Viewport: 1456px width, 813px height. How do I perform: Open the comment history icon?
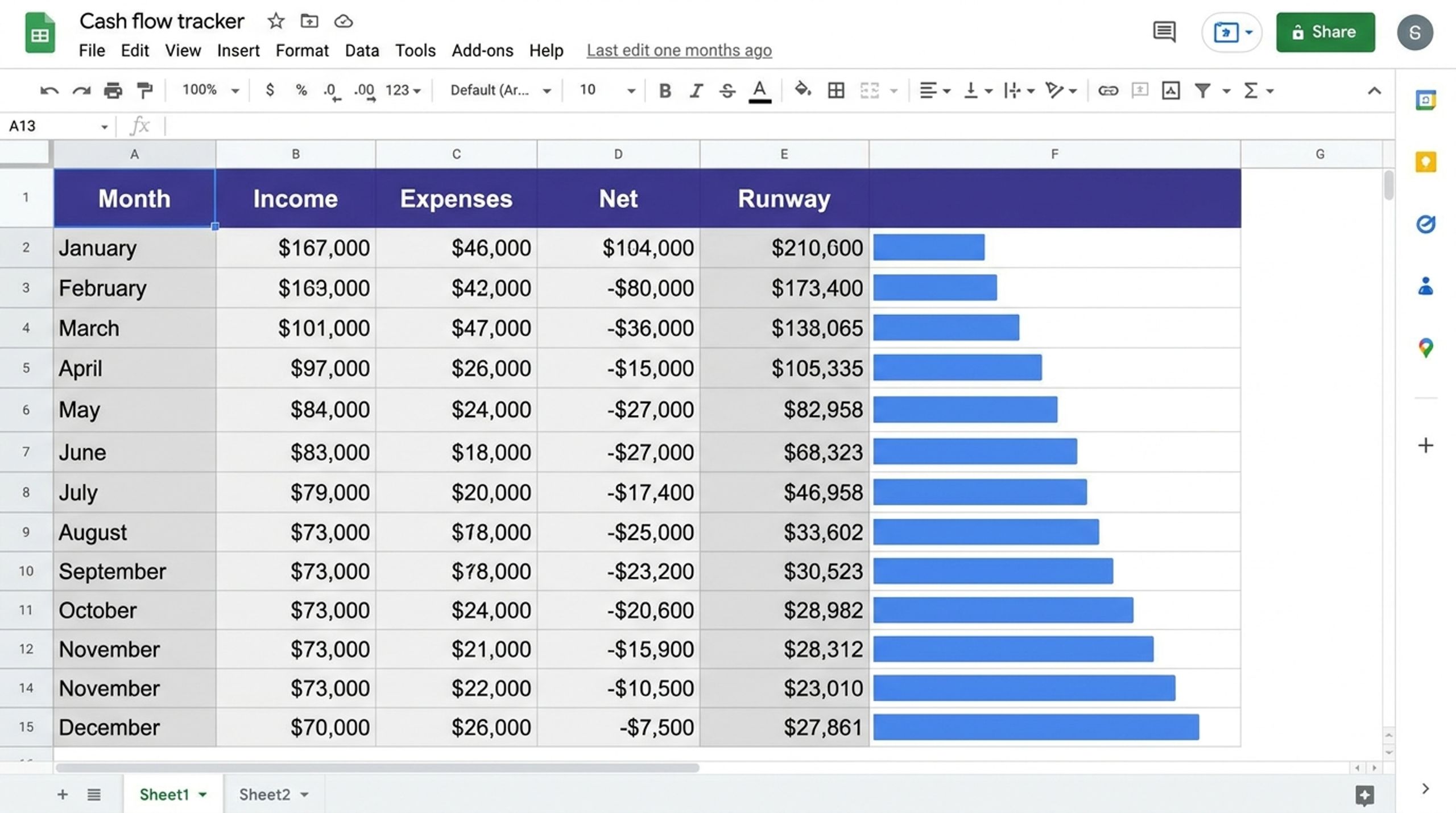(1164, 32)
